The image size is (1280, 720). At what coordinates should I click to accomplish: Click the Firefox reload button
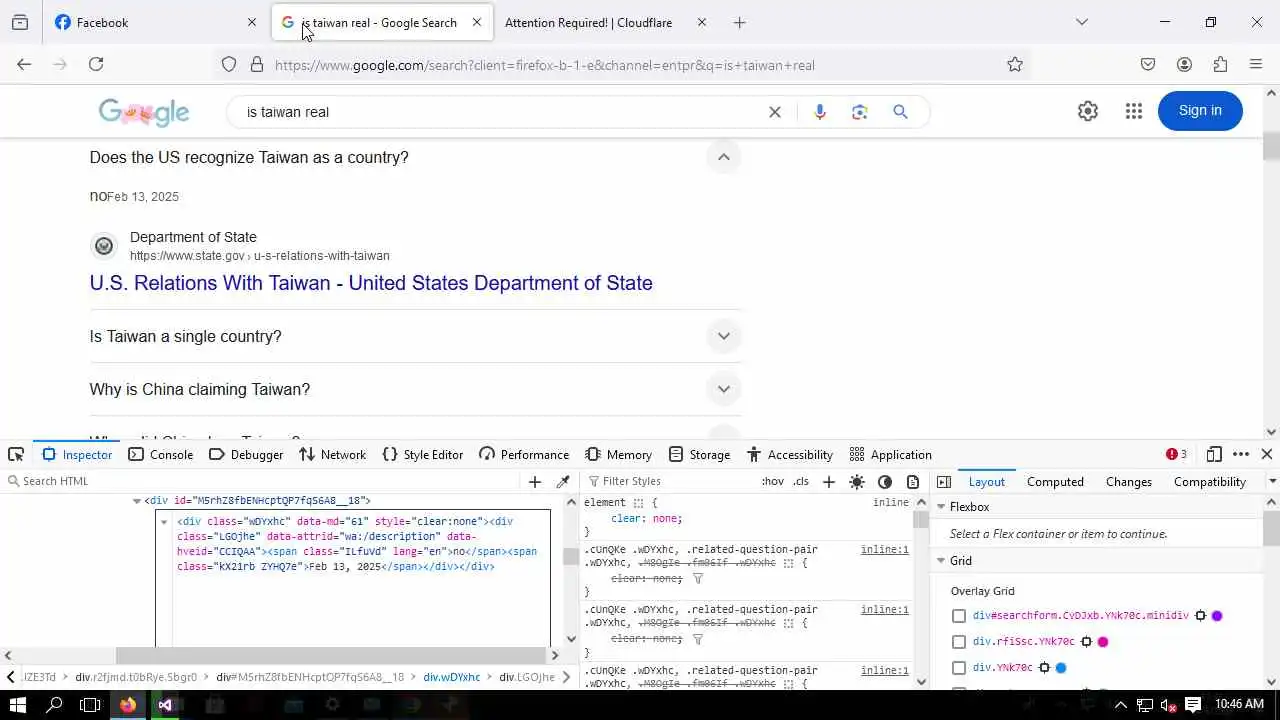point(96,64)
